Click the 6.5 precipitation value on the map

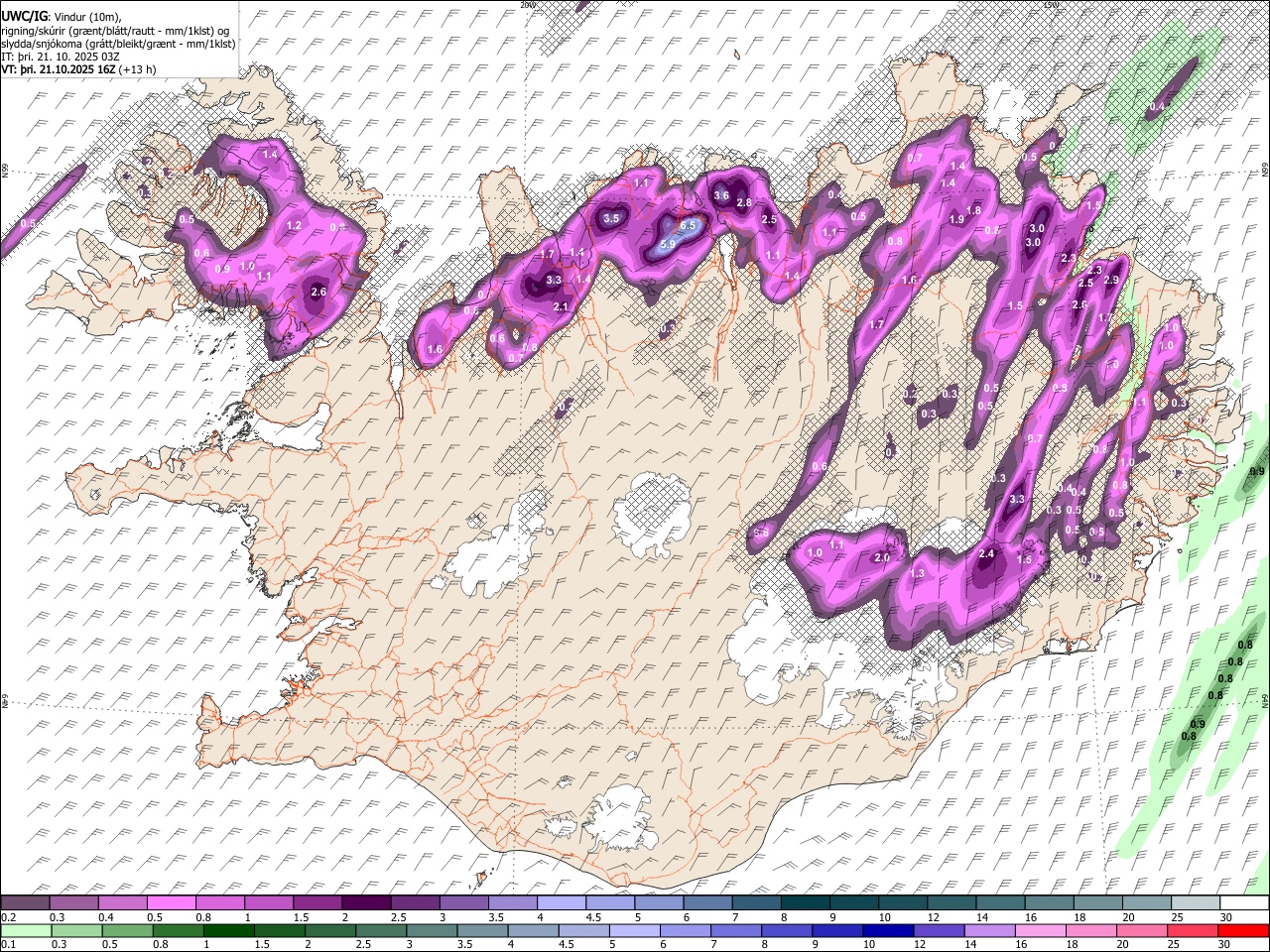click(x=688, y=225)
